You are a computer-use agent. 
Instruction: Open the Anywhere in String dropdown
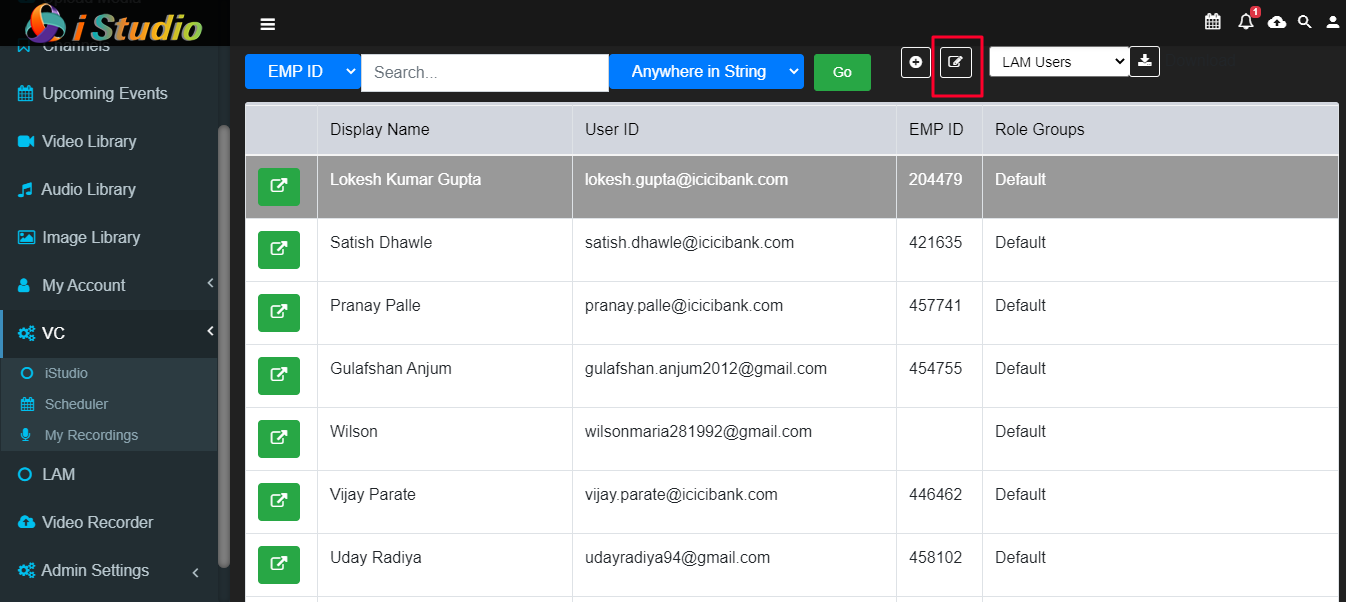pyautogui.click(x=706, y=72)
